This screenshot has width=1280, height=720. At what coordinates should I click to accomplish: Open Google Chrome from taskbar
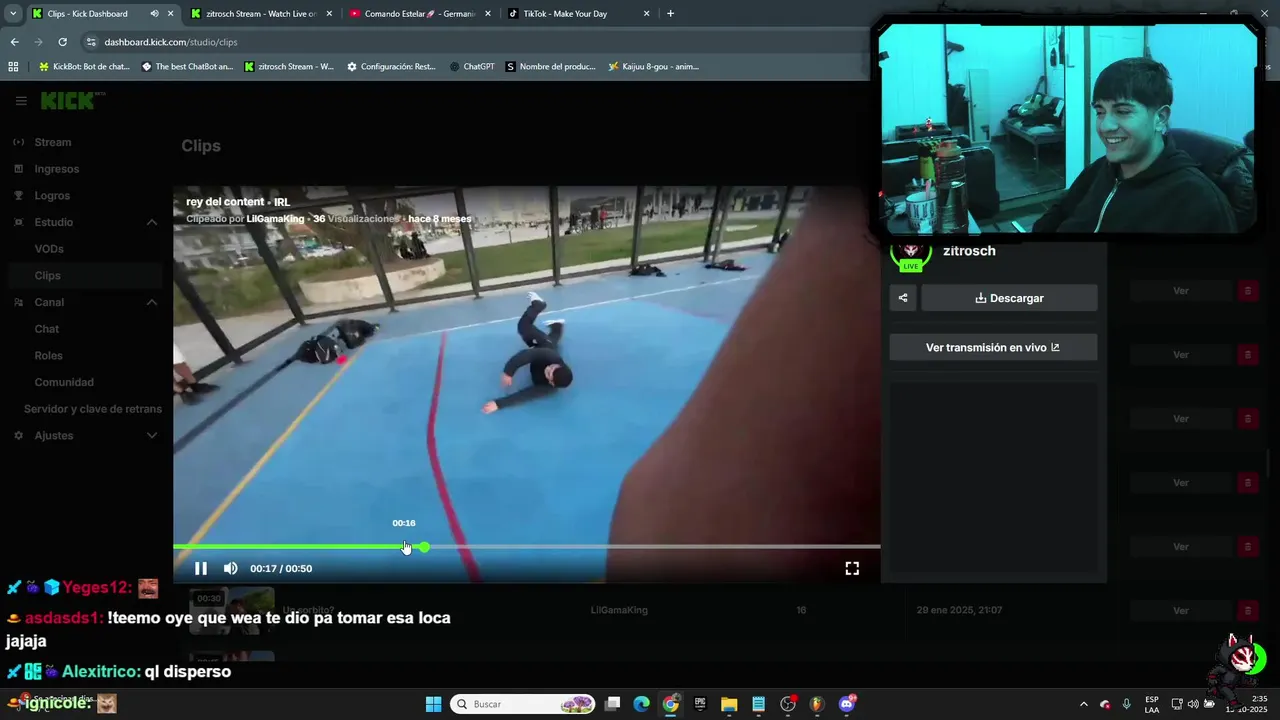pyautogui.click(x=671, y=704)
